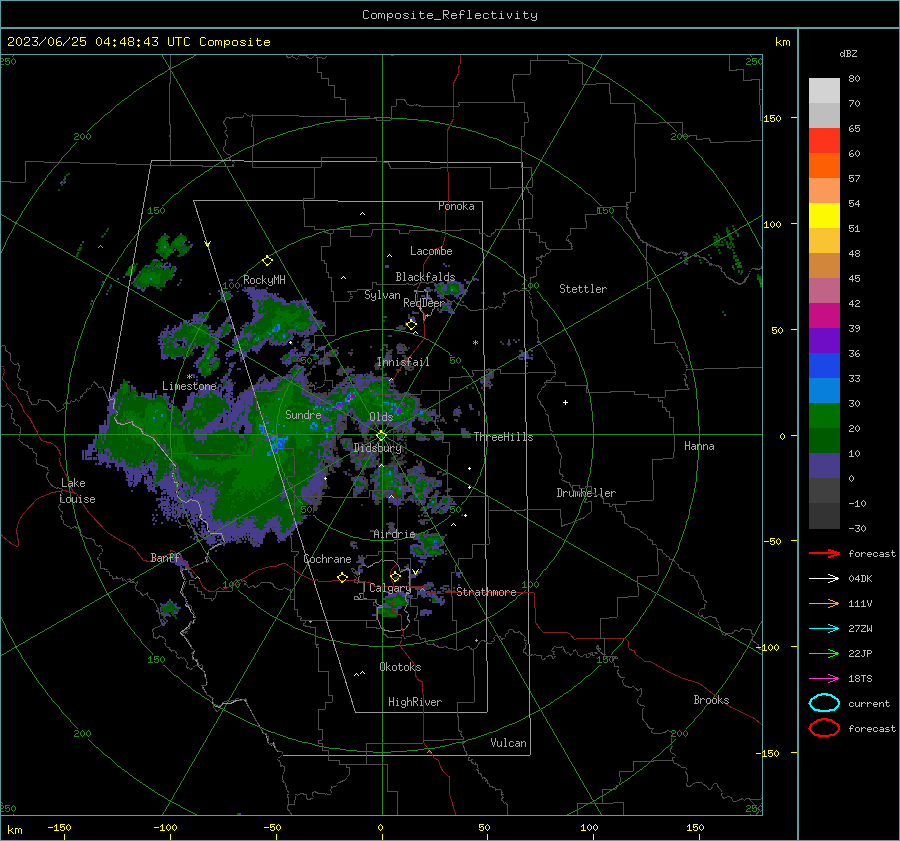The width and height of the screenshot is (900, 841).
Task: Click the 100 tick on bottom km axis
Action: (589, 827)
